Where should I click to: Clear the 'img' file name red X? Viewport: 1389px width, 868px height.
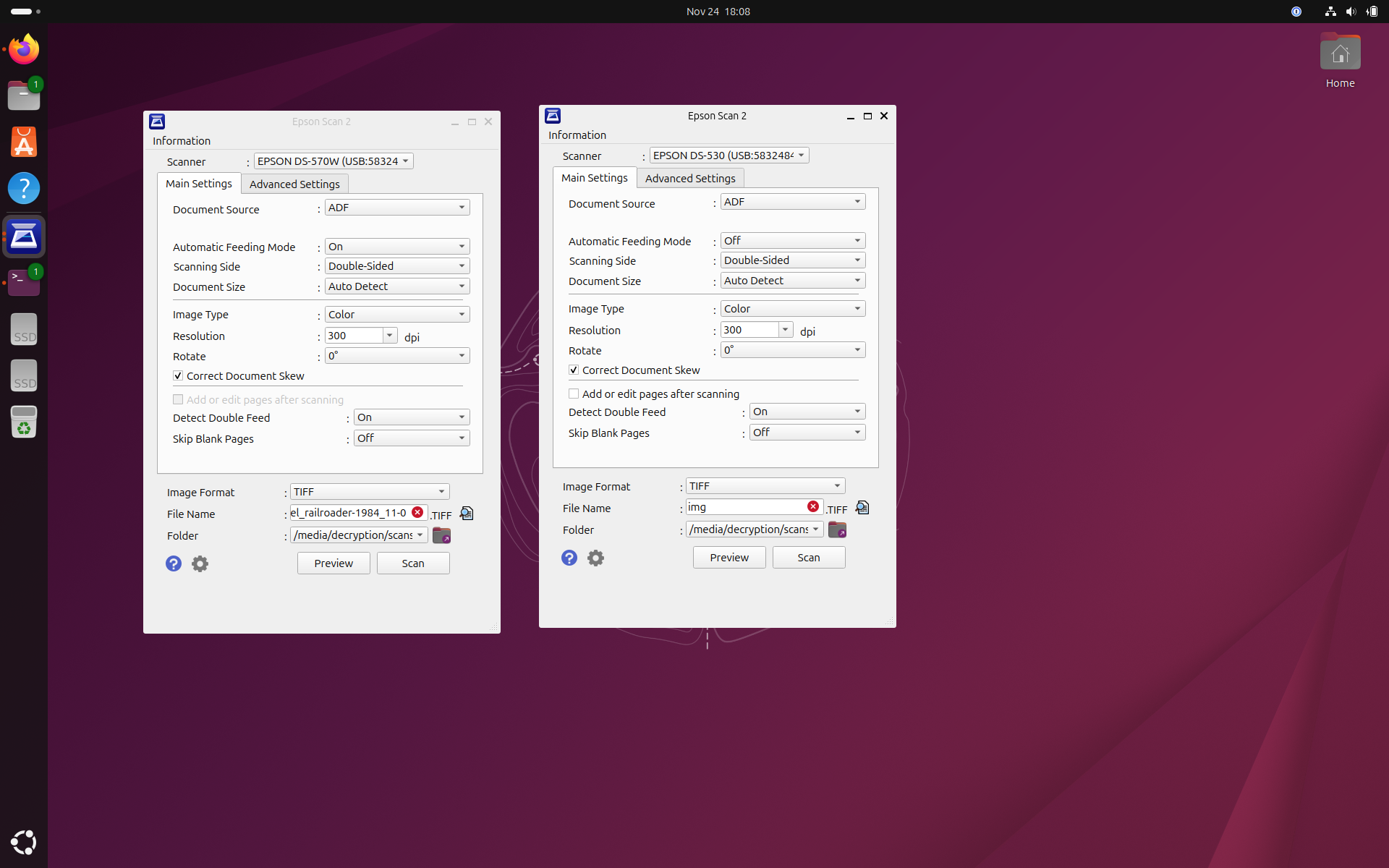click(813, 506)
